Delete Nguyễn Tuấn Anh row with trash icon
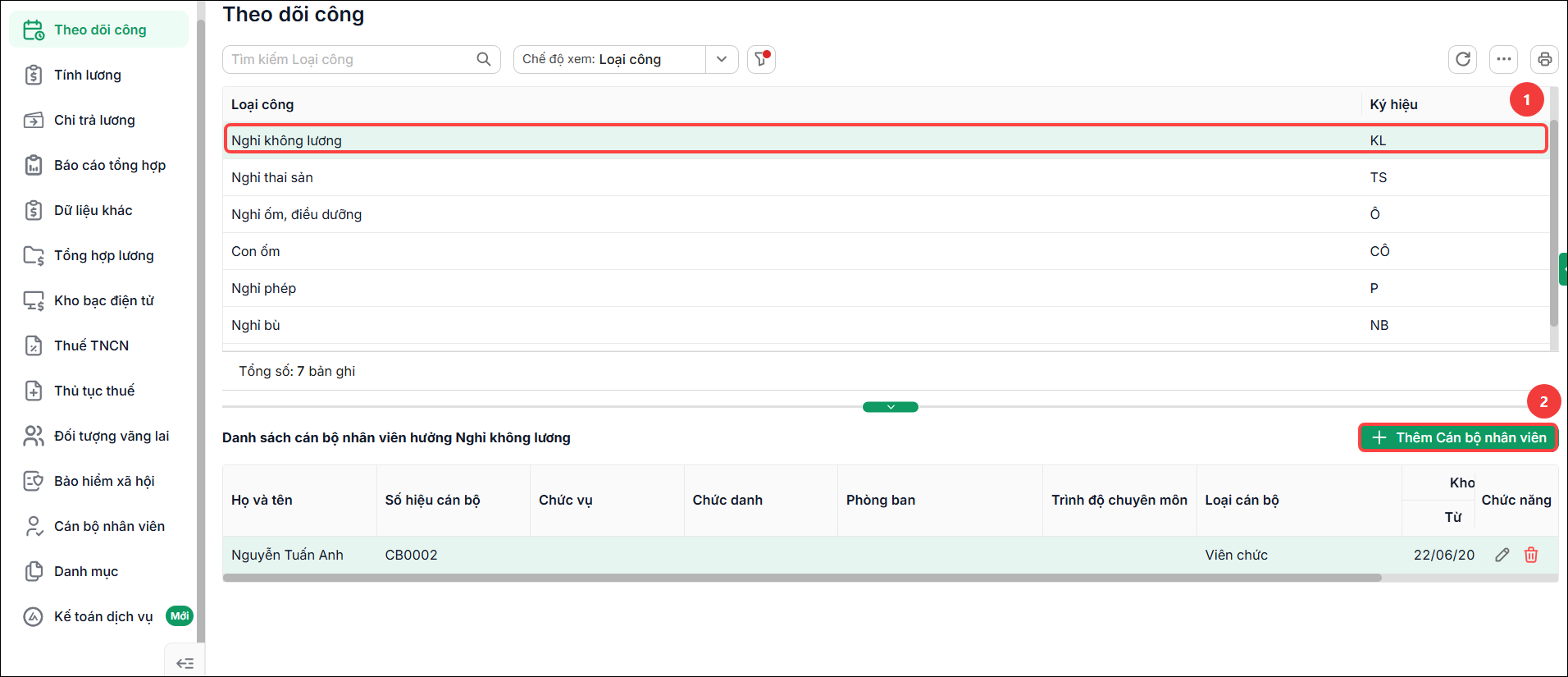Screen dimensions: 1568x677 [x=1531, y=555]
